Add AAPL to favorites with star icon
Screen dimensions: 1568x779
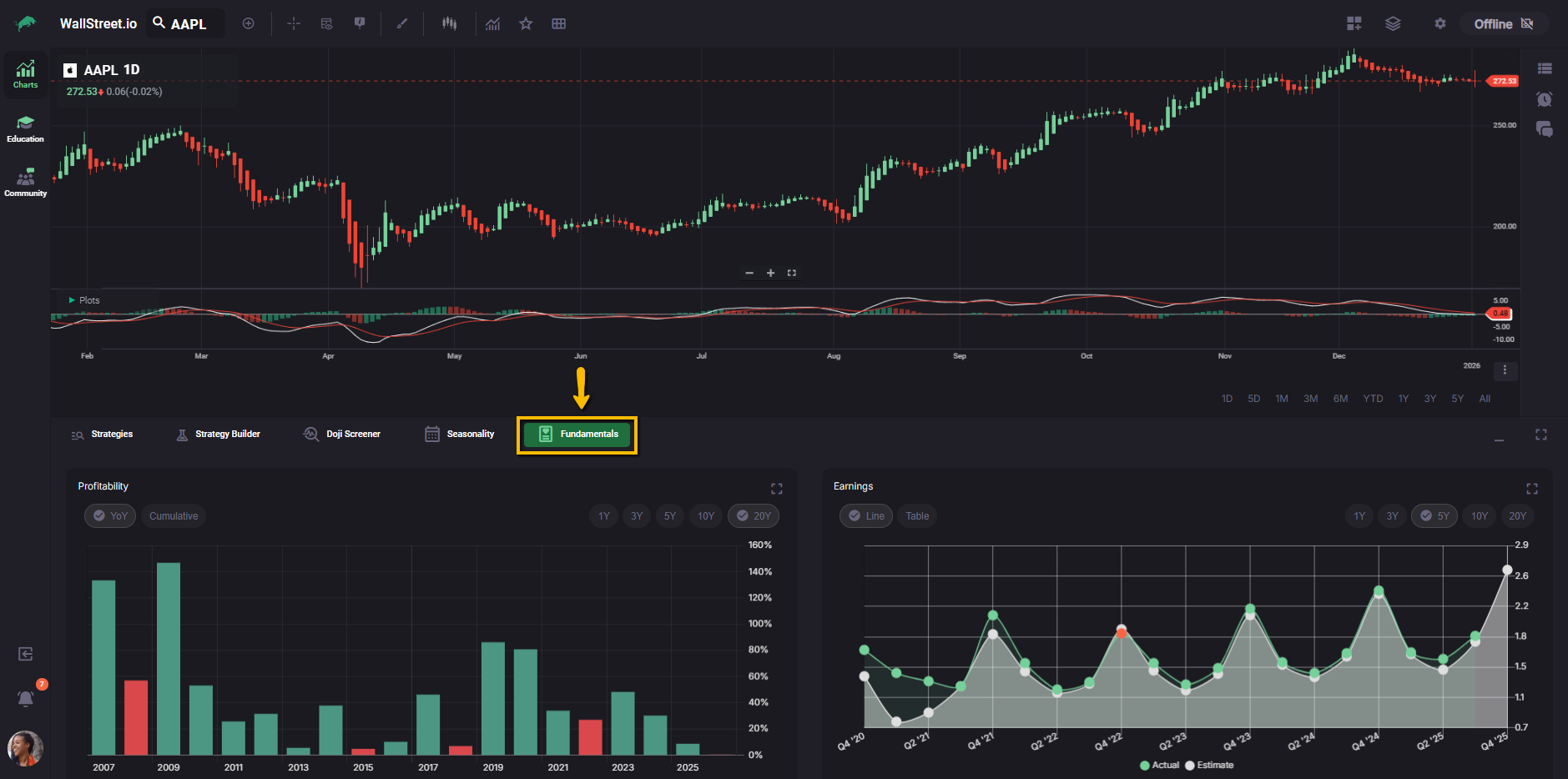(x=526, y=23)
